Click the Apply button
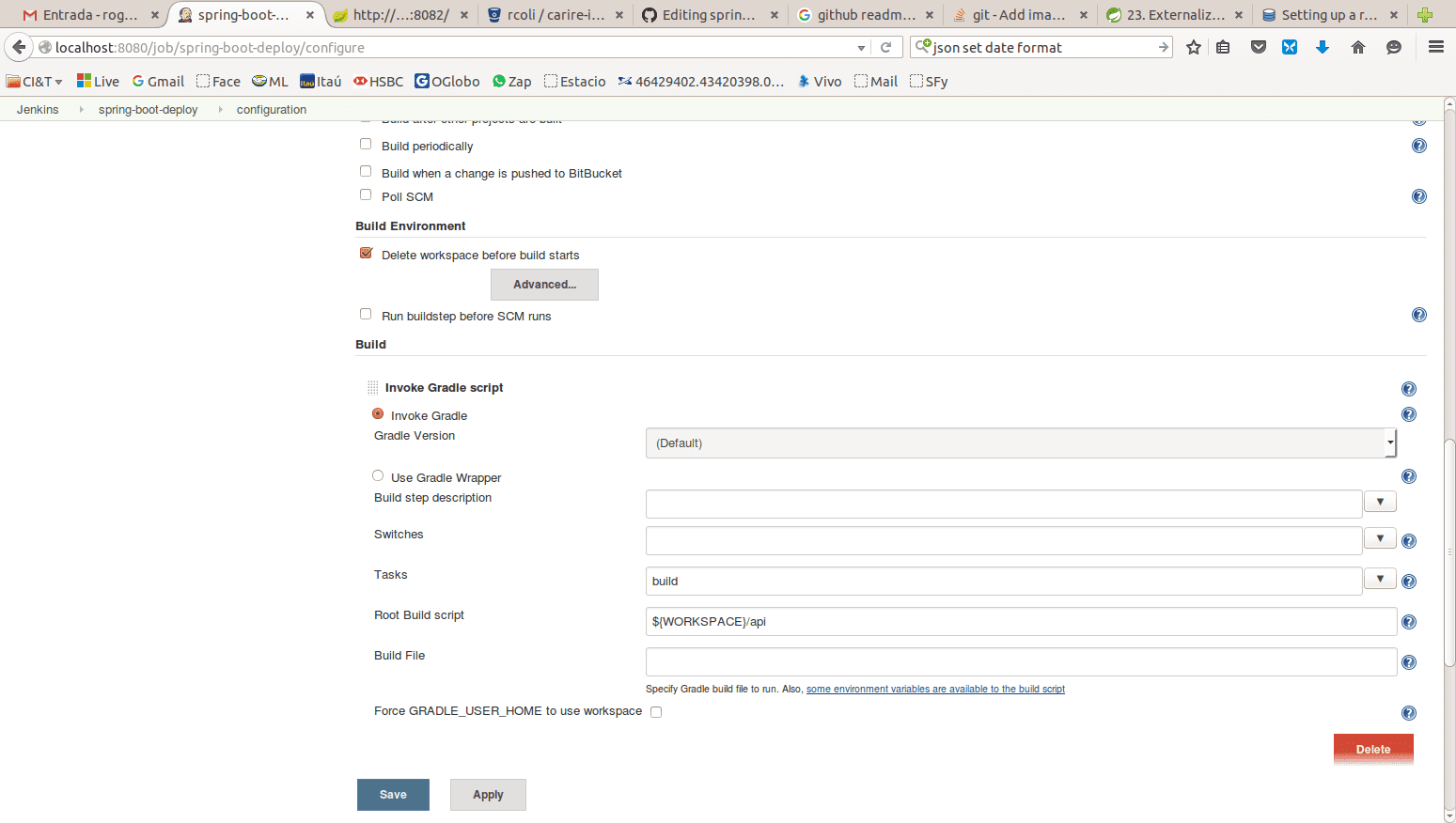The image size is (1456, 823). 488,795
